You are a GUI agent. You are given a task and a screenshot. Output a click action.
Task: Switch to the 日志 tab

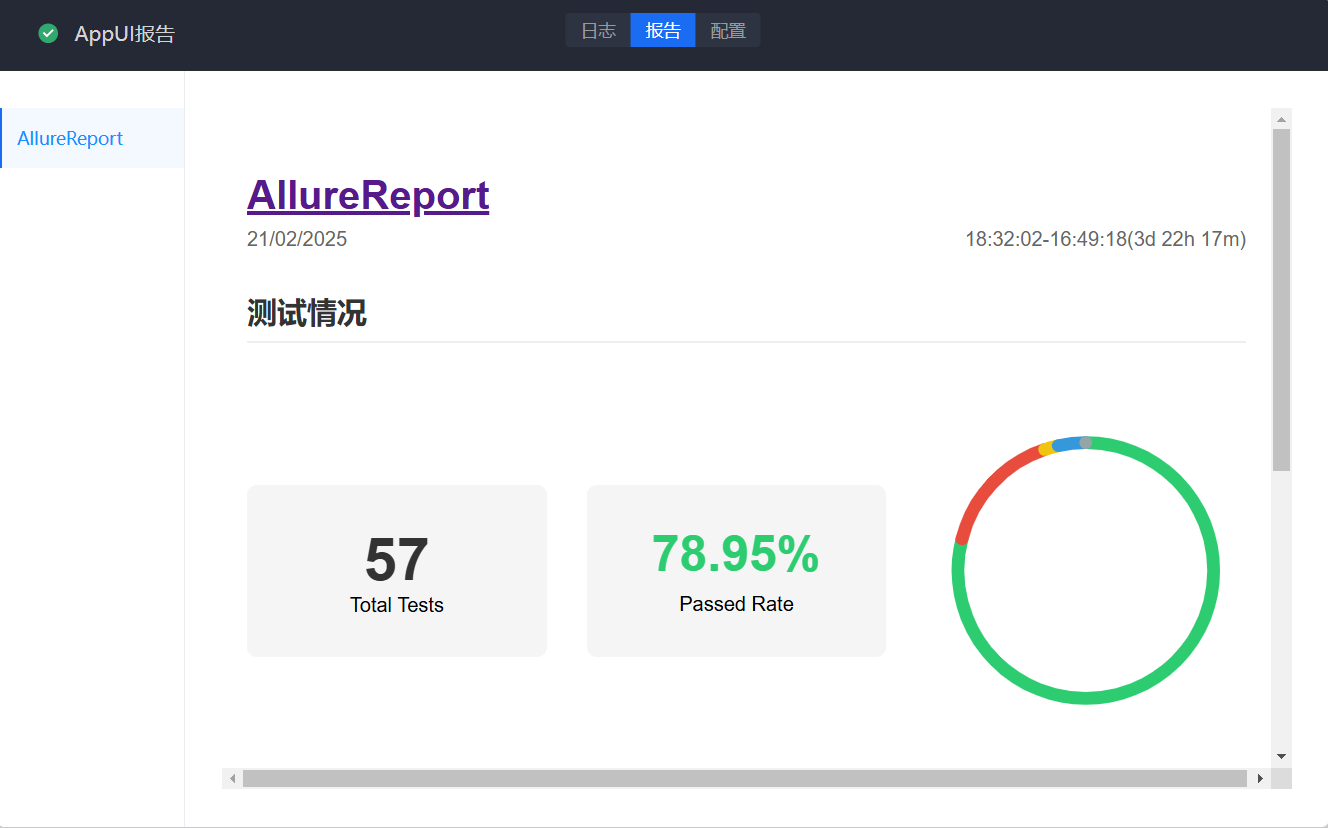coord(598,30)
